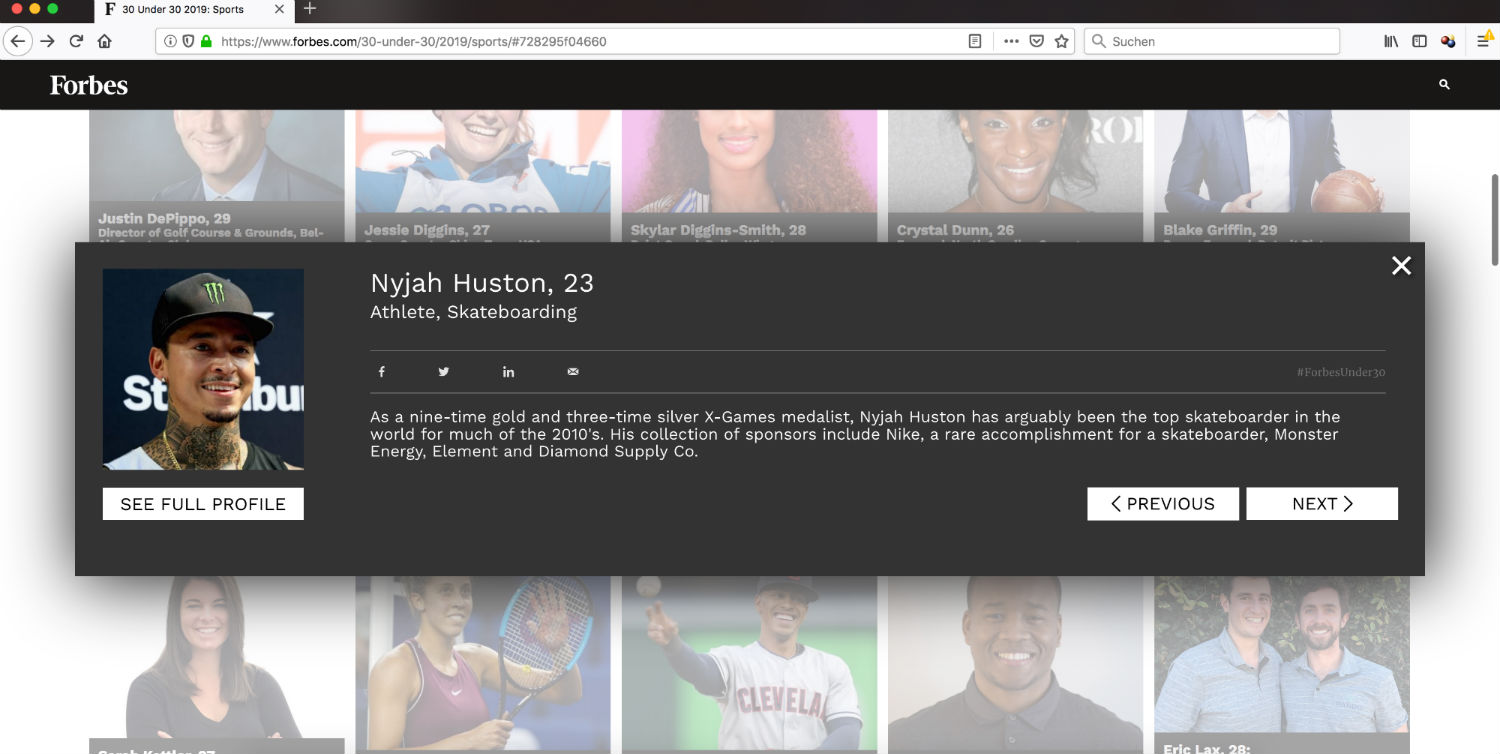The image size is (1500, 754).
Task: Save page to Pocket
Action: pos(1037,41)
